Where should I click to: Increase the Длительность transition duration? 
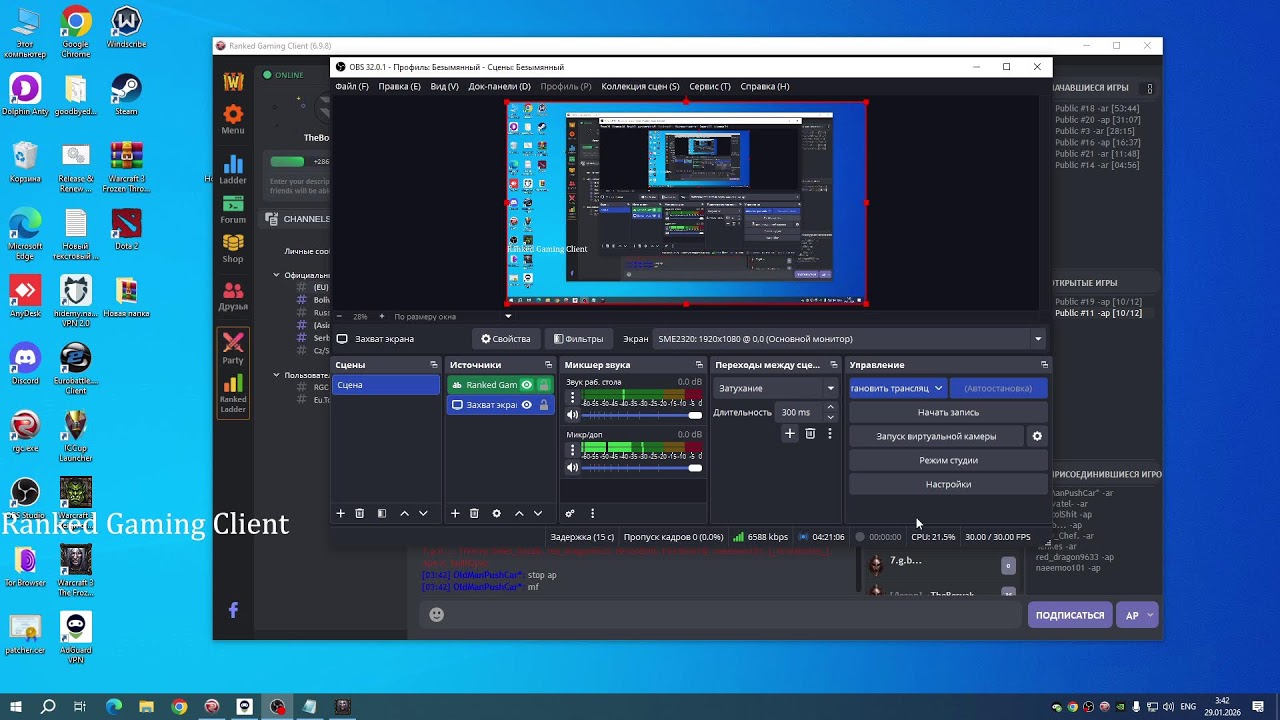click(x=830, y=407)
